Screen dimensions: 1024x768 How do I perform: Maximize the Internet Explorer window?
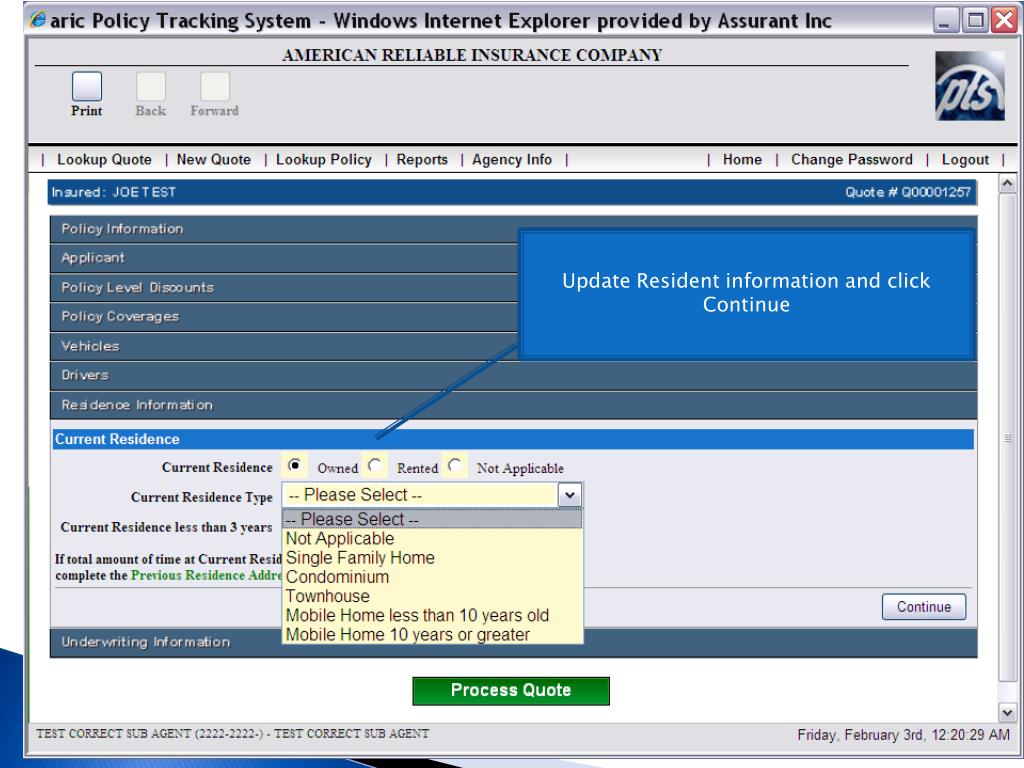tap(975, 20)
